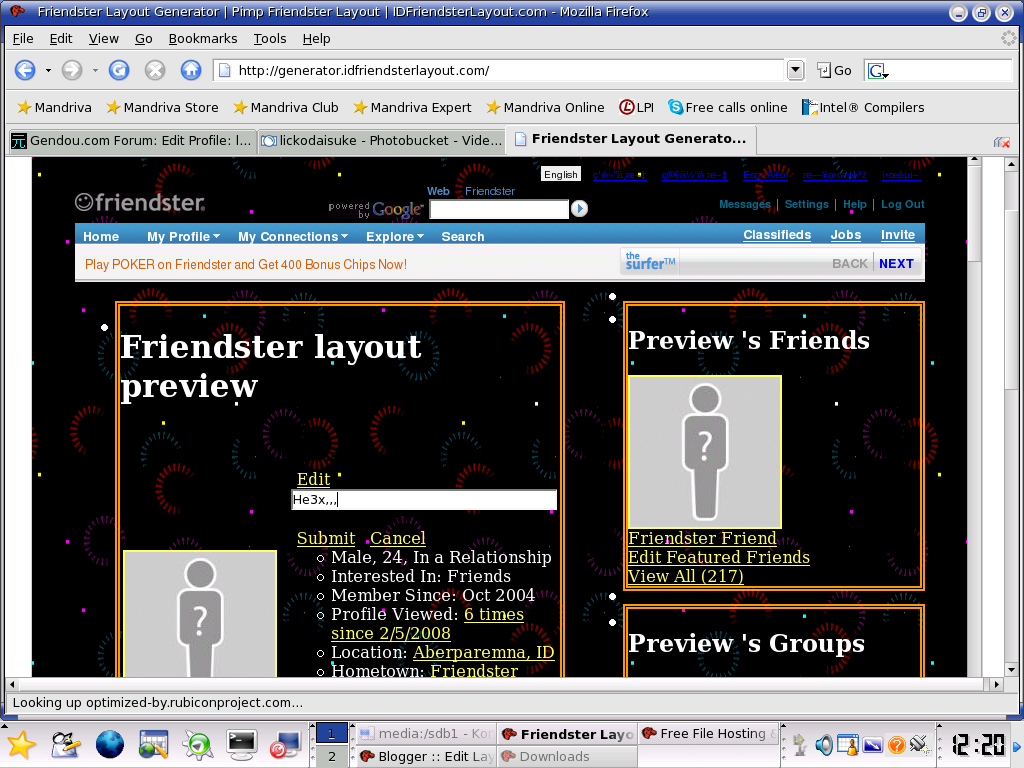
Task: Close the current tab with tab-bar close icon
Action: pyautogui.click(x=1002, y=142)
